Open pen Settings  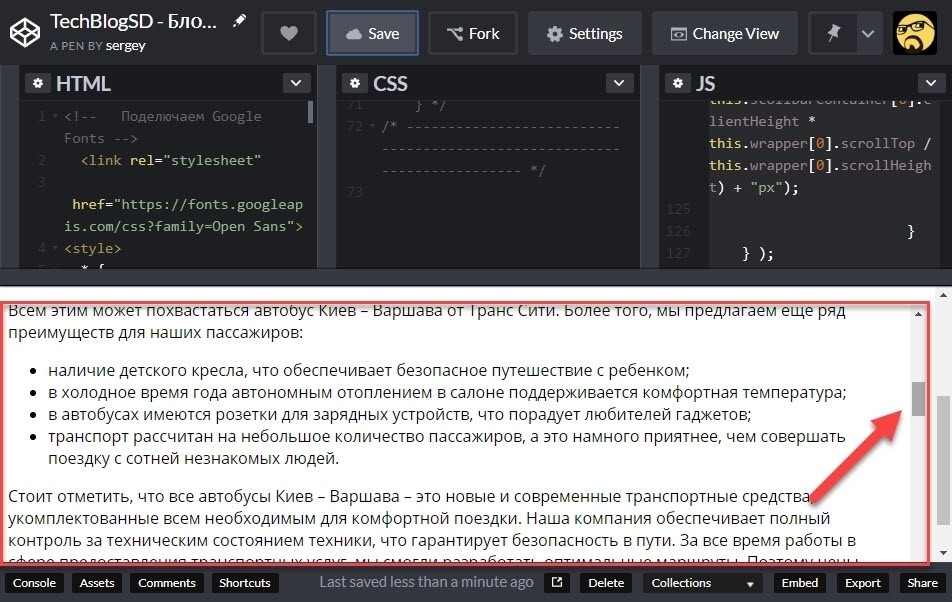point(585,33)
